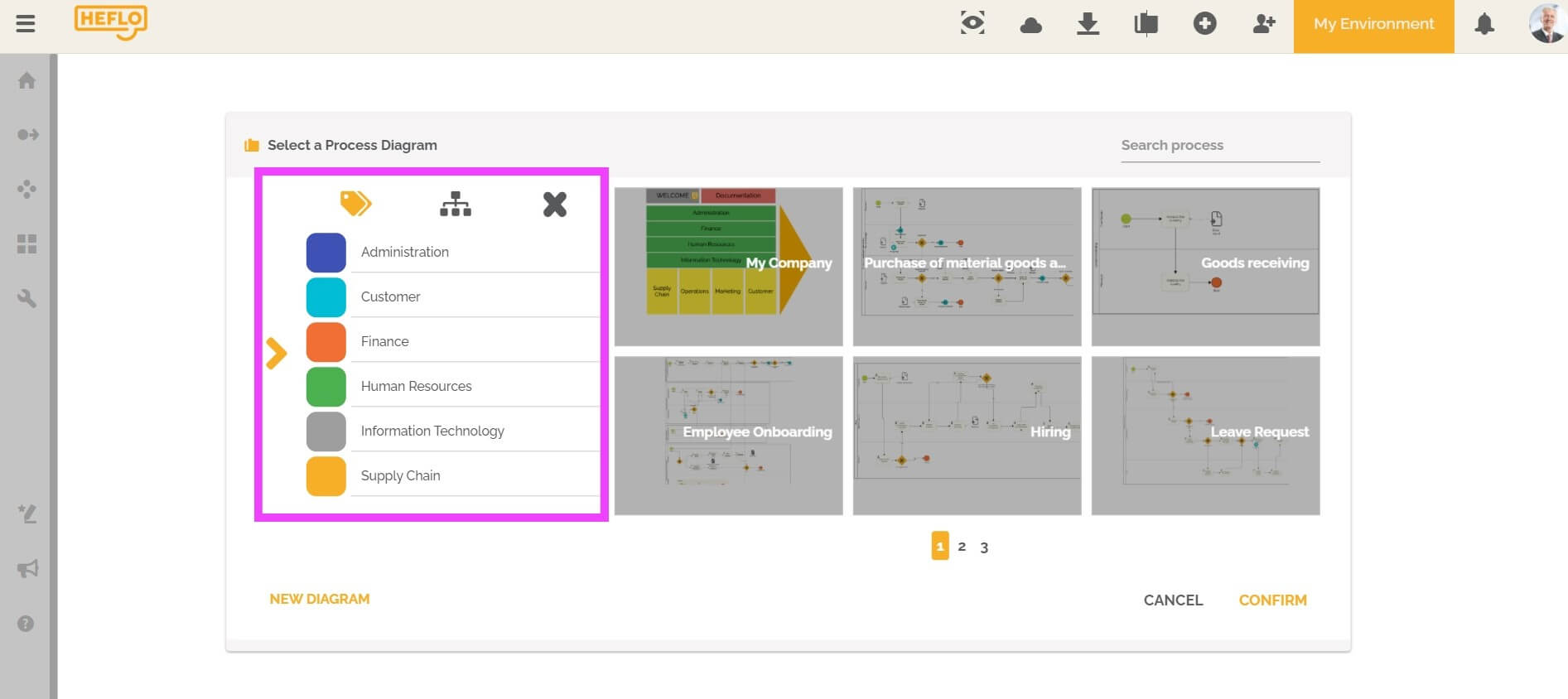
Task: Switch to the hierarchy view tab
Action: click(x=455, y=204)
